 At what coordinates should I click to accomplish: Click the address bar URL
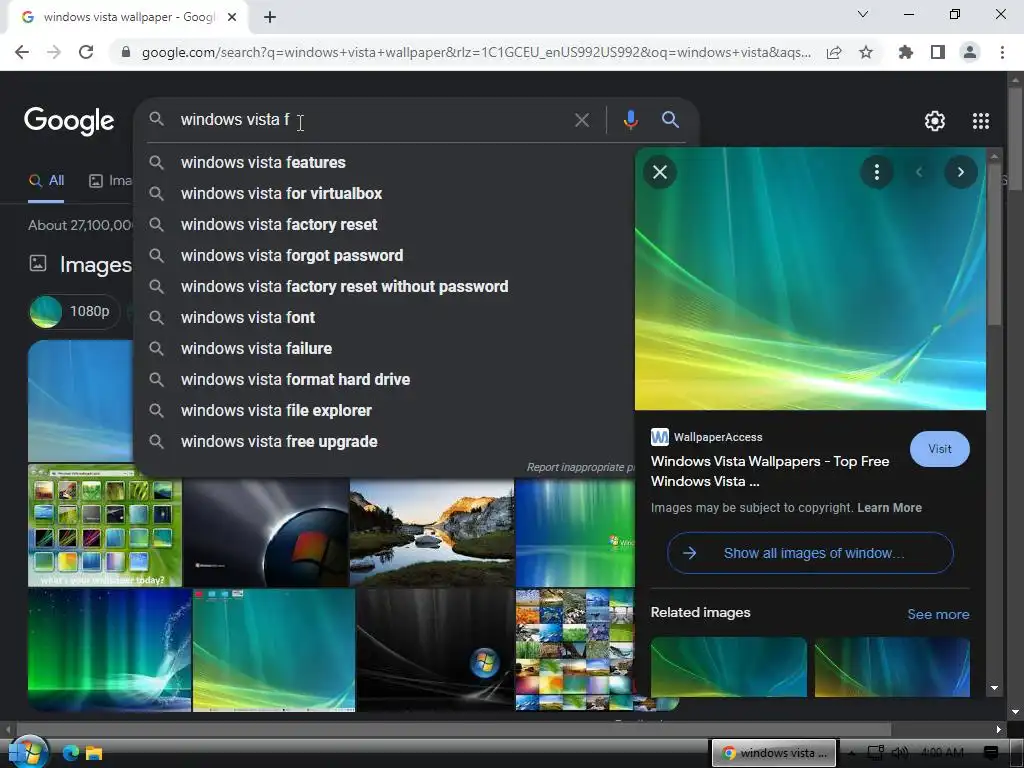coord(477,52)
